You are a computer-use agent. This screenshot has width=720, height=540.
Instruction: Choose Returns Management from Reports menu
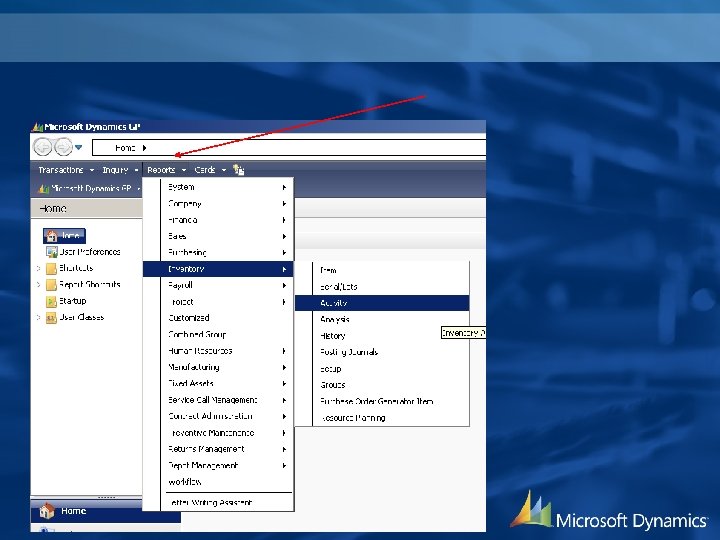[x=218, y=449]
